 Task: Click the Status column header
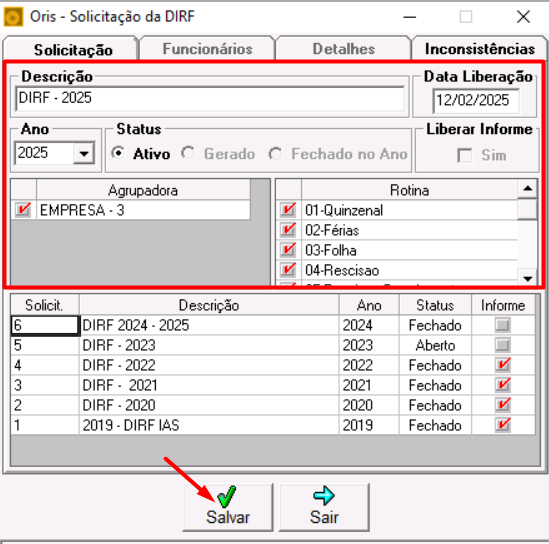tap(435, 305)
